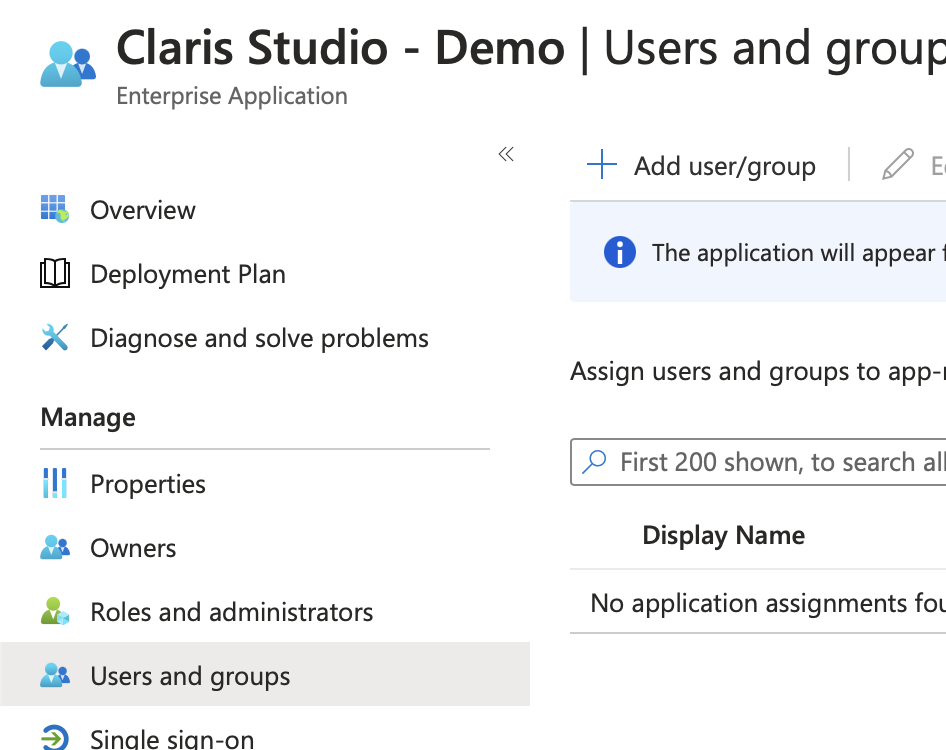
Task: Click the Enterprise Application link text
Action: (x=231, y=95)
